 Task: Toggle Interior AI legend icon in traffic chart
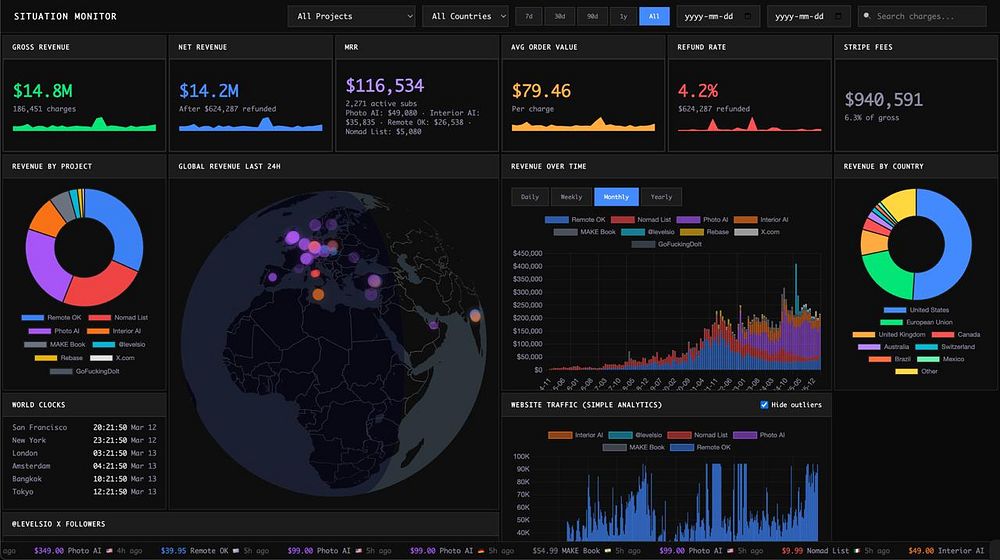click(x=560, y=435)
